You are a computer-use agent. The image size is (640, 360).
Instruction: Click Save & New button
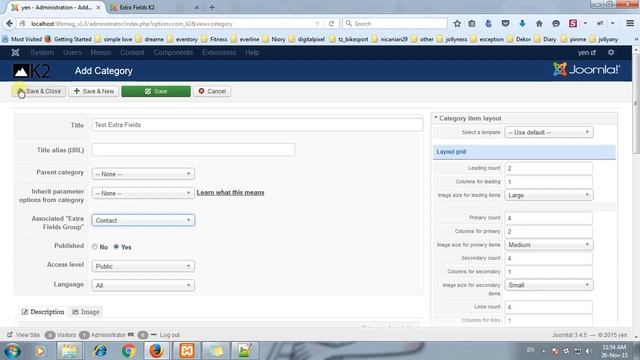[93, 91]
